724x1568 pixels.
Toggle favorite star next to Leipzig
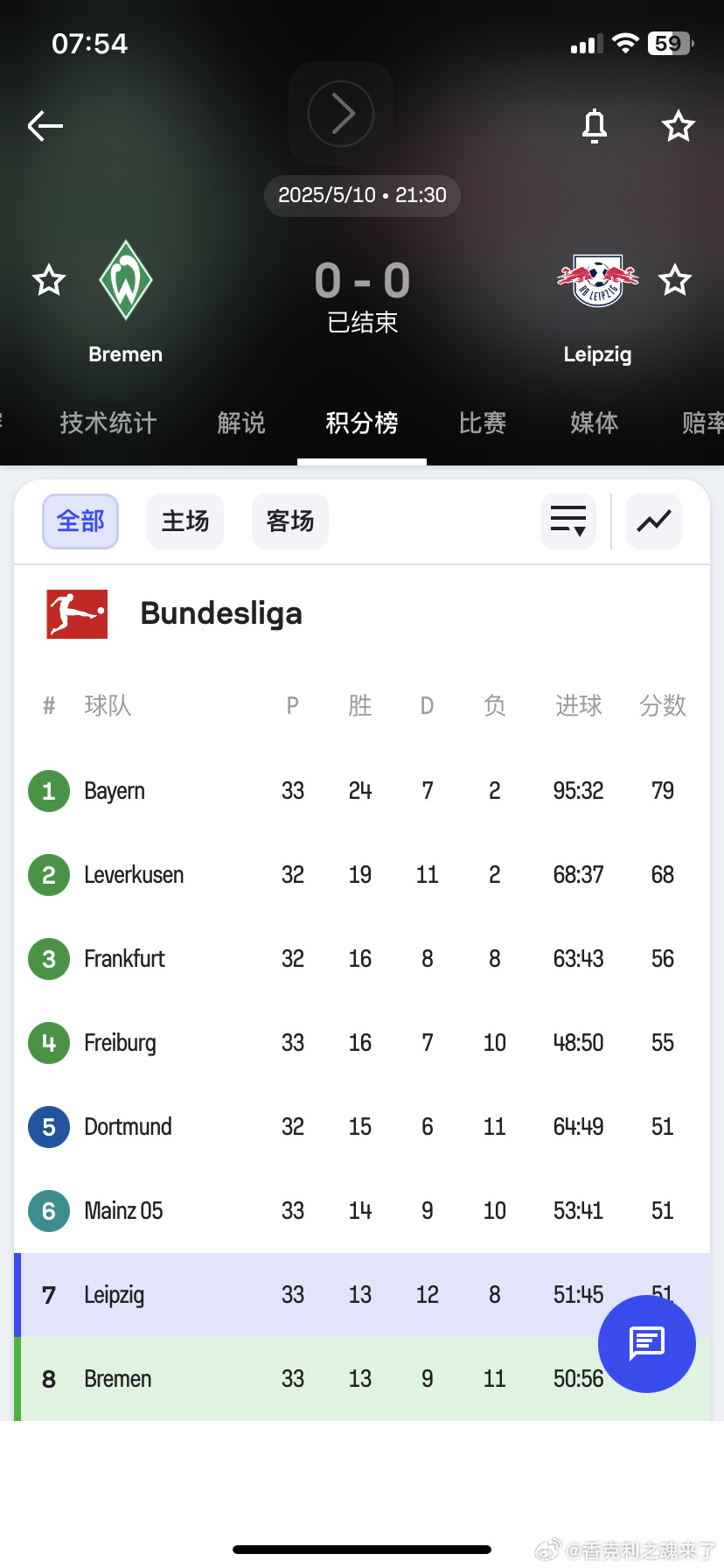(x=675, y=281)
